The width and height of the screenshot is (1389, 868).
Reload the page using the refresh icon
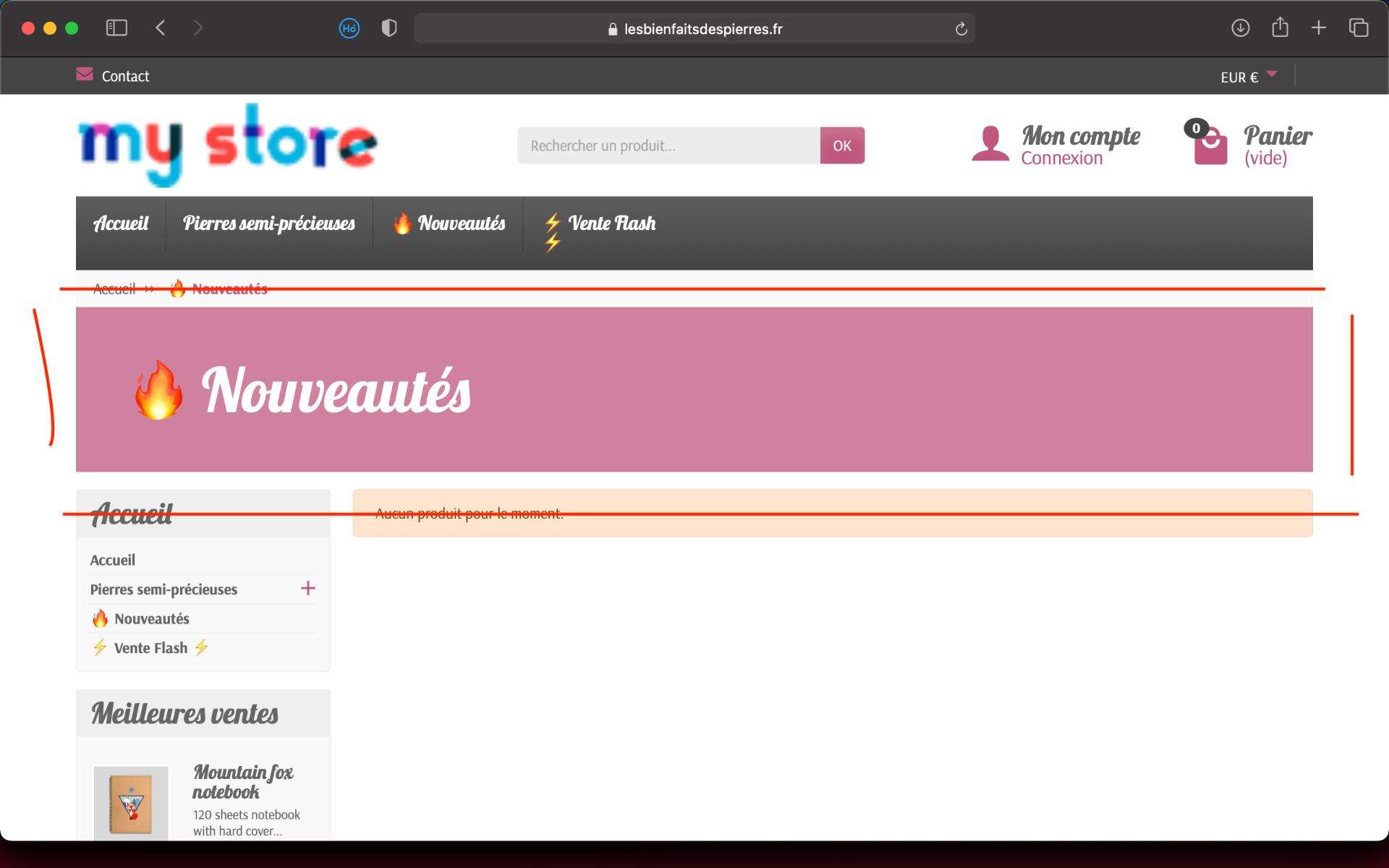(x=961, y=29)
